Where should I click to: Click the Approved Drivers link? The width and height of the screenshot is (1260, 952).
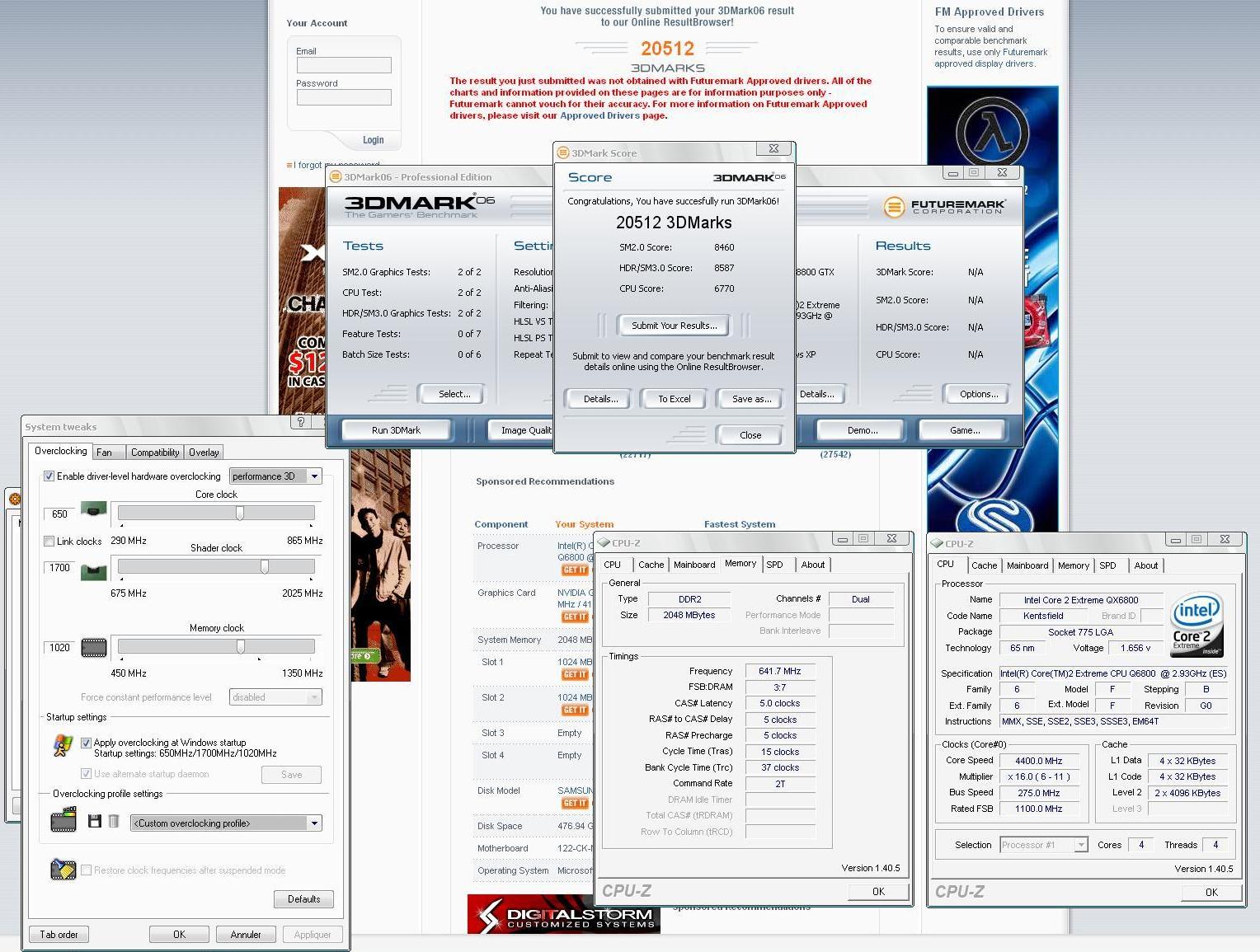click(x=599, y=115)
